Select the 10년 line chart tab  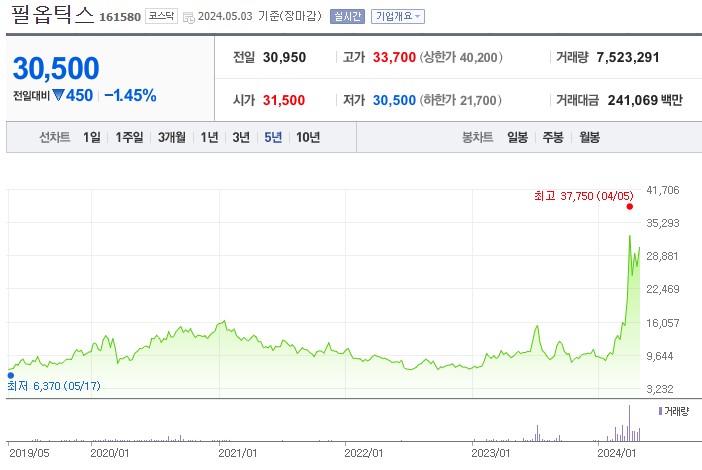(x=308, y=137)
